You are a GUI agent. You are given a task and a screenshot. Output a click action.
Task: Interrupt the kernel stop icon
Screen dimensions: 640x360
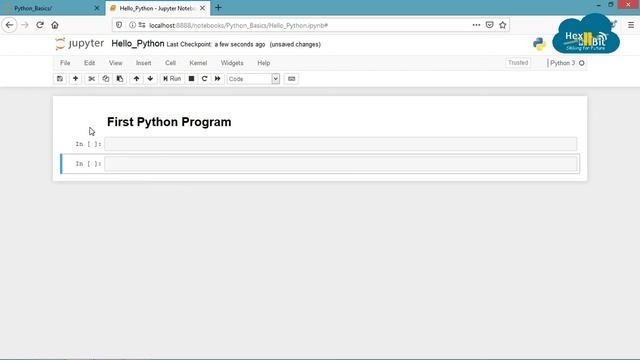[191, 79]
